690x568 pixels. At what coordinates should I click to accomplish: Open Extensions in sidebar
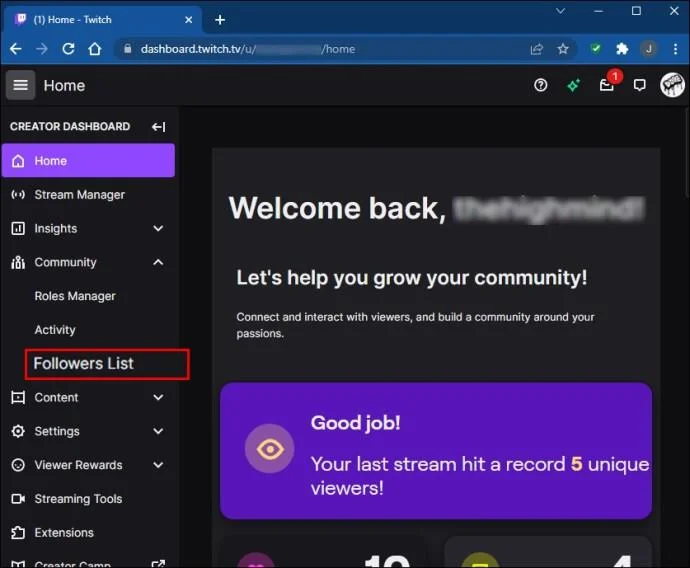64,533
